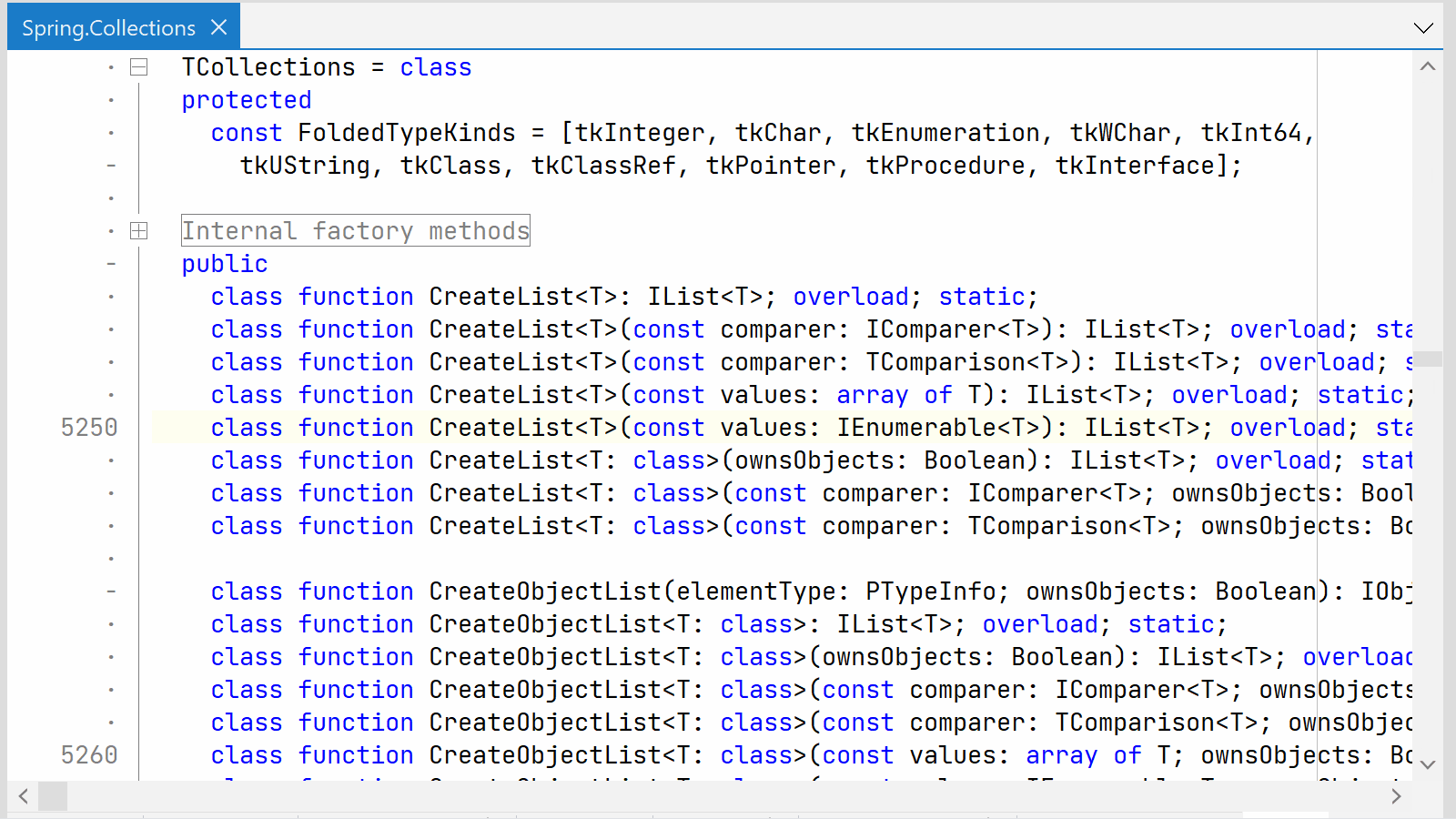The height and width of the screenshot is (819, 1456).
Task: Click 'static' in CreateObjectList<T: class>: IList<T> line
Action: (1171, 624)
